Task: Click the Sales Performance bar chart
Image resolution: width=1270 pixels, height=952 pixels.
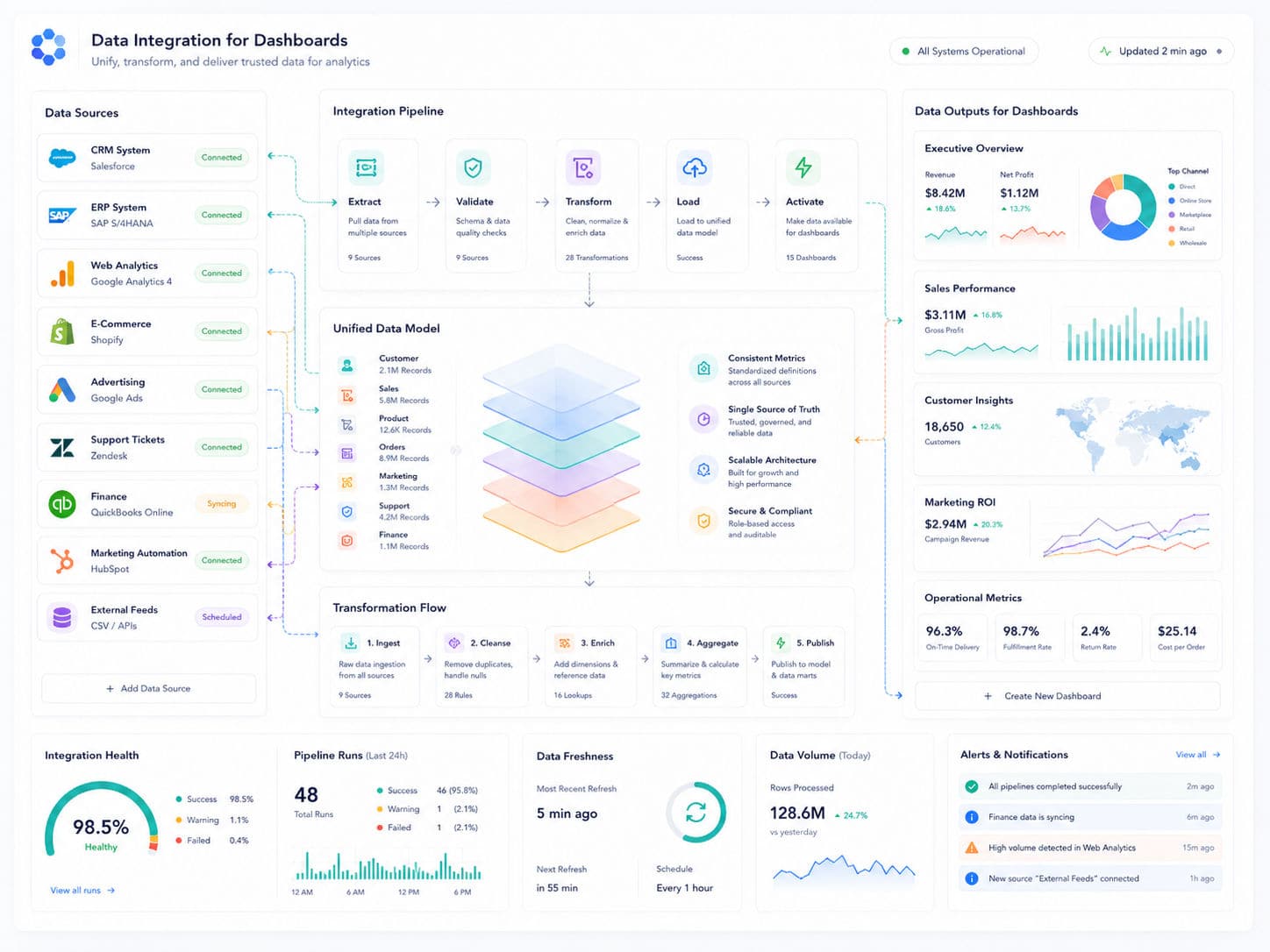Action: 1138,334
